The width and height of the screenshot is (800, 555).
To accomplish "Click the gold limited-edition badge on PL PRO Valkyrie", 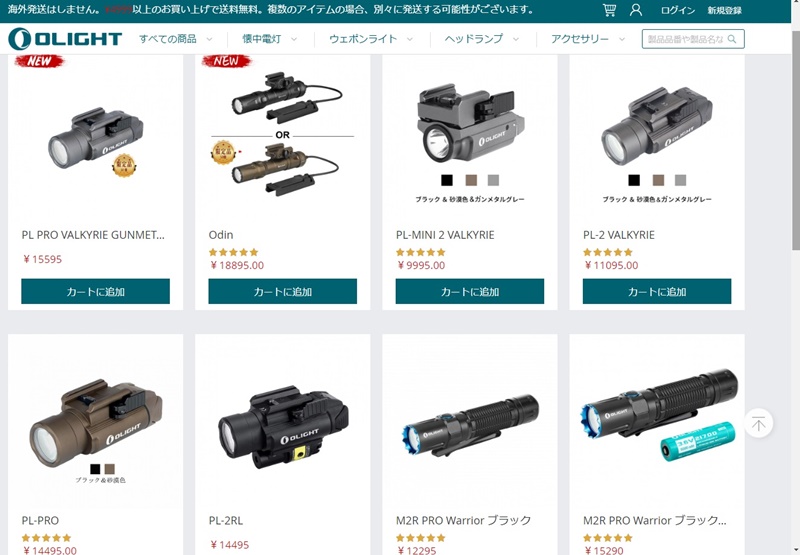I will tap(123, 166).
